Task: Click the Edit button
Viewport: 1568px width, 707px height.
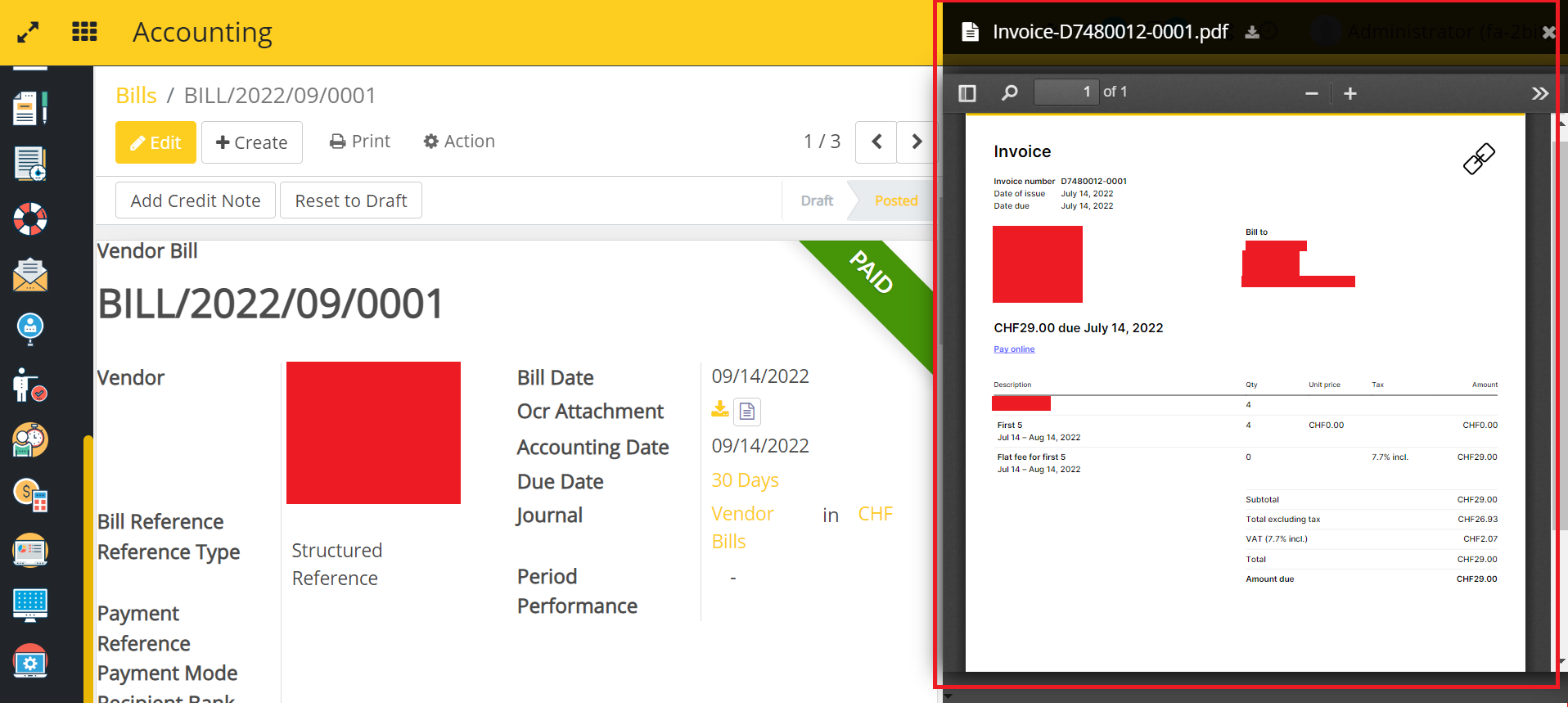Action: [x=155, y=142]
